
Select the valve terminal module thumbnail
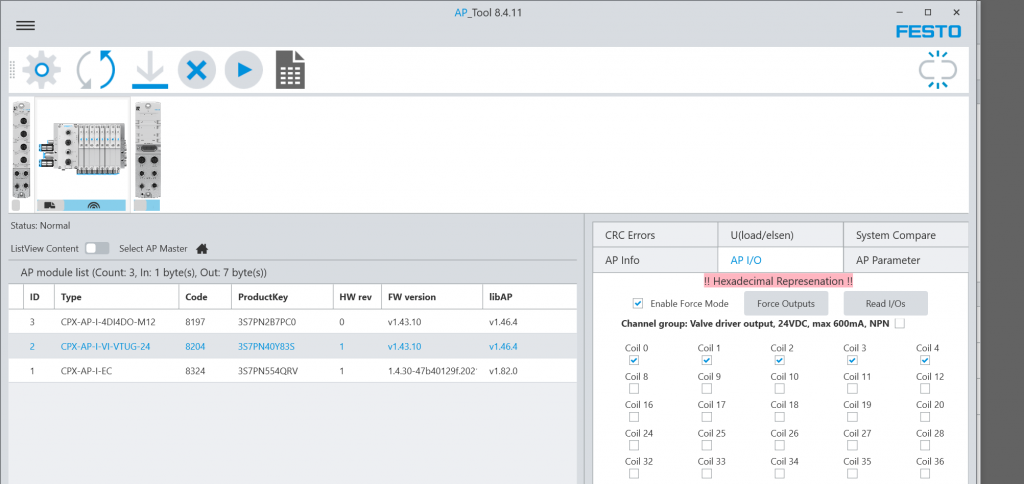pos(82,150)
